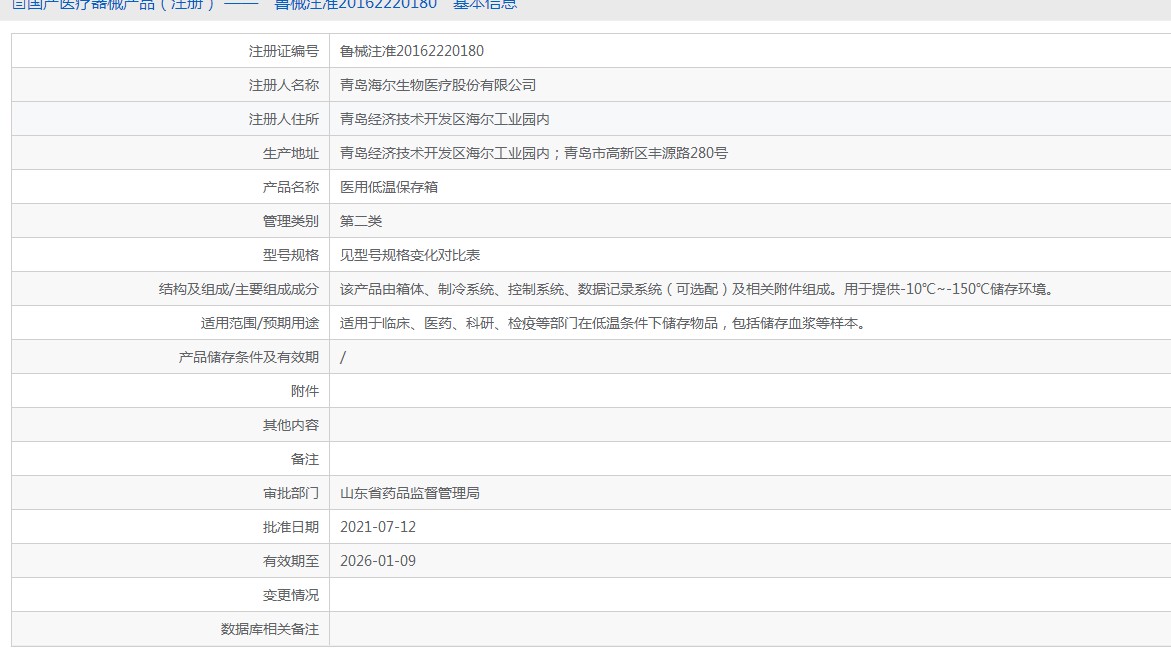
Task: Click the slash value for 产品储存条件及有效期
Action: [x=343, y=357]
